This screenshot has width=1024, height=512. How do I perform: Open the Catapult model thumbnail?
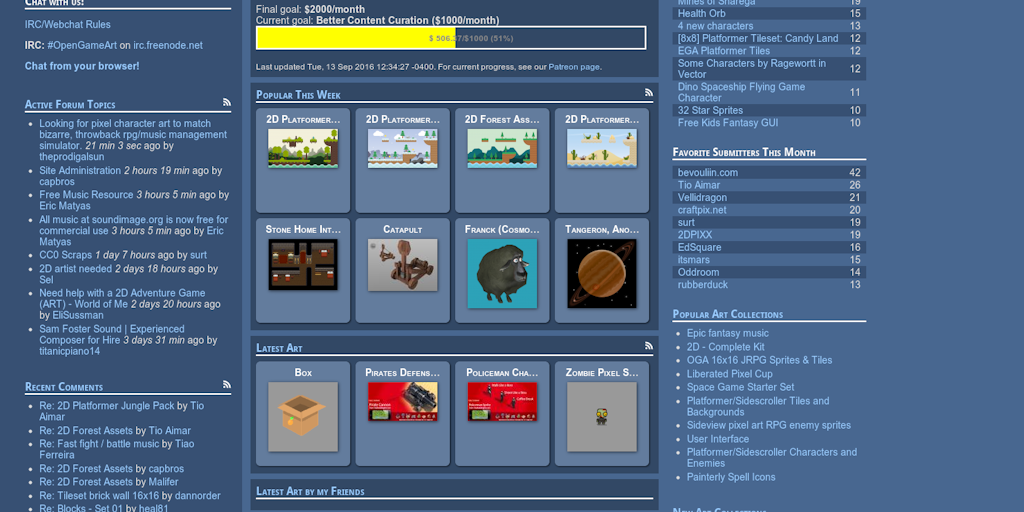(403, 264)
